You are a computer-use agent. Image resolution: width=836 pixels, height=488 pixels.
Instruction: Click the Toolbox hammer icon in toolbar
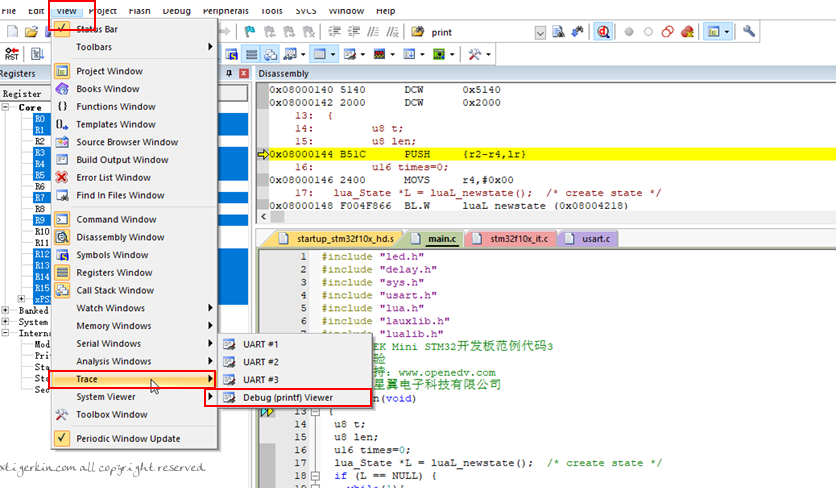474,54
